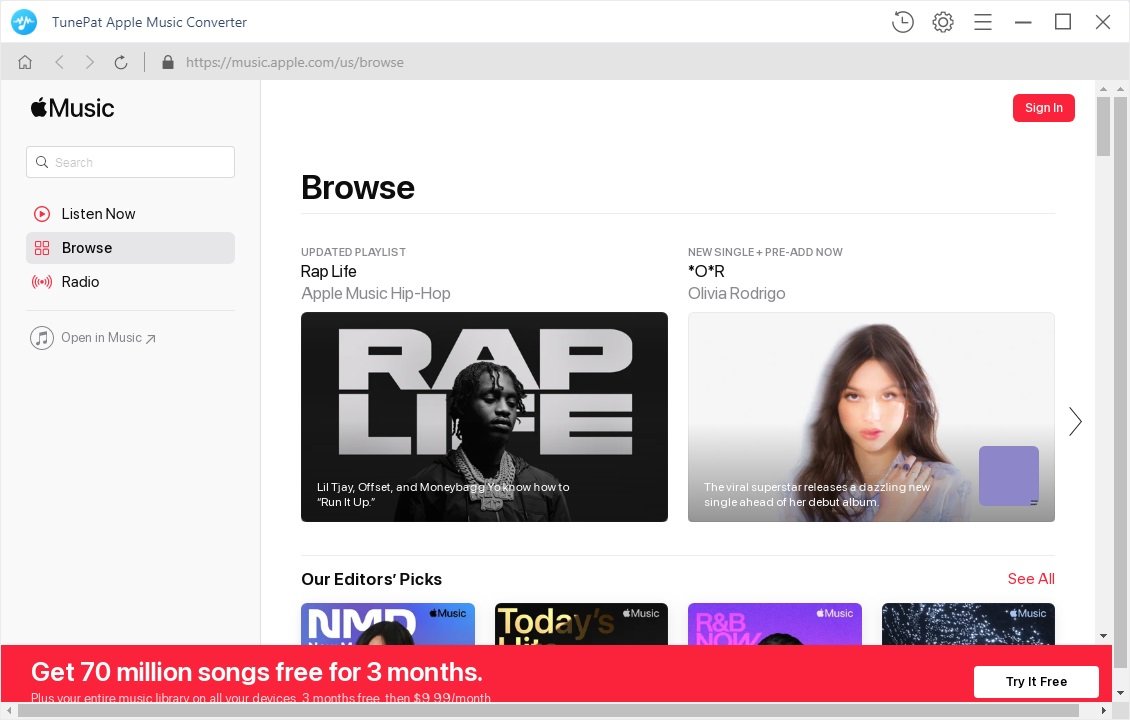Click the magnifier icon in search box
The image size is (1130, 720).
click(42, 162)
